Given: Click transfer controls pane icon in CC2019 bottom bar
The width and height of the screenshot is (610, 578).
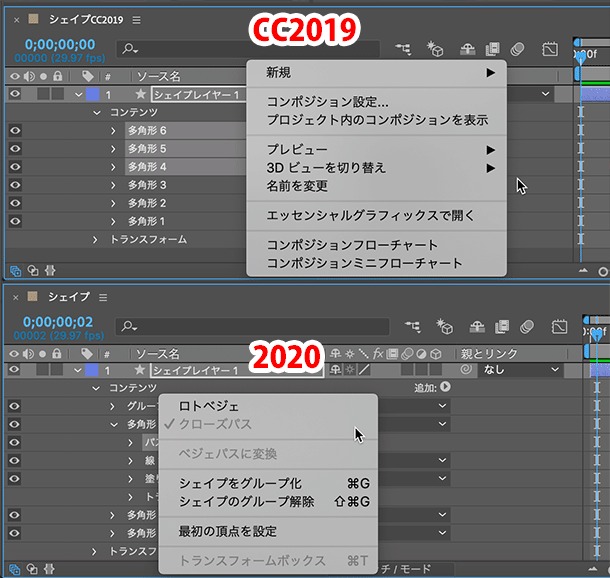Looking at the screenshot, I should click(x=33, y=271).
